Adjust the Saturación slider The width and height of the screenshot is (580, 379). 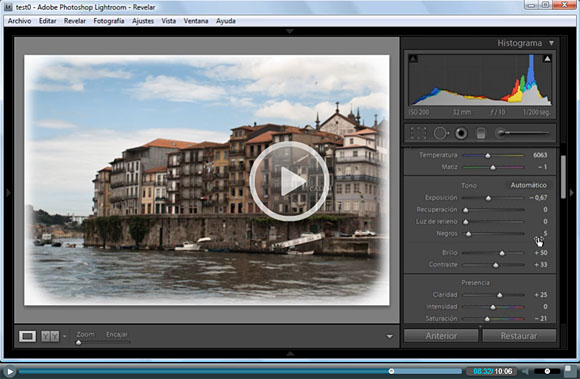(487, 319)
